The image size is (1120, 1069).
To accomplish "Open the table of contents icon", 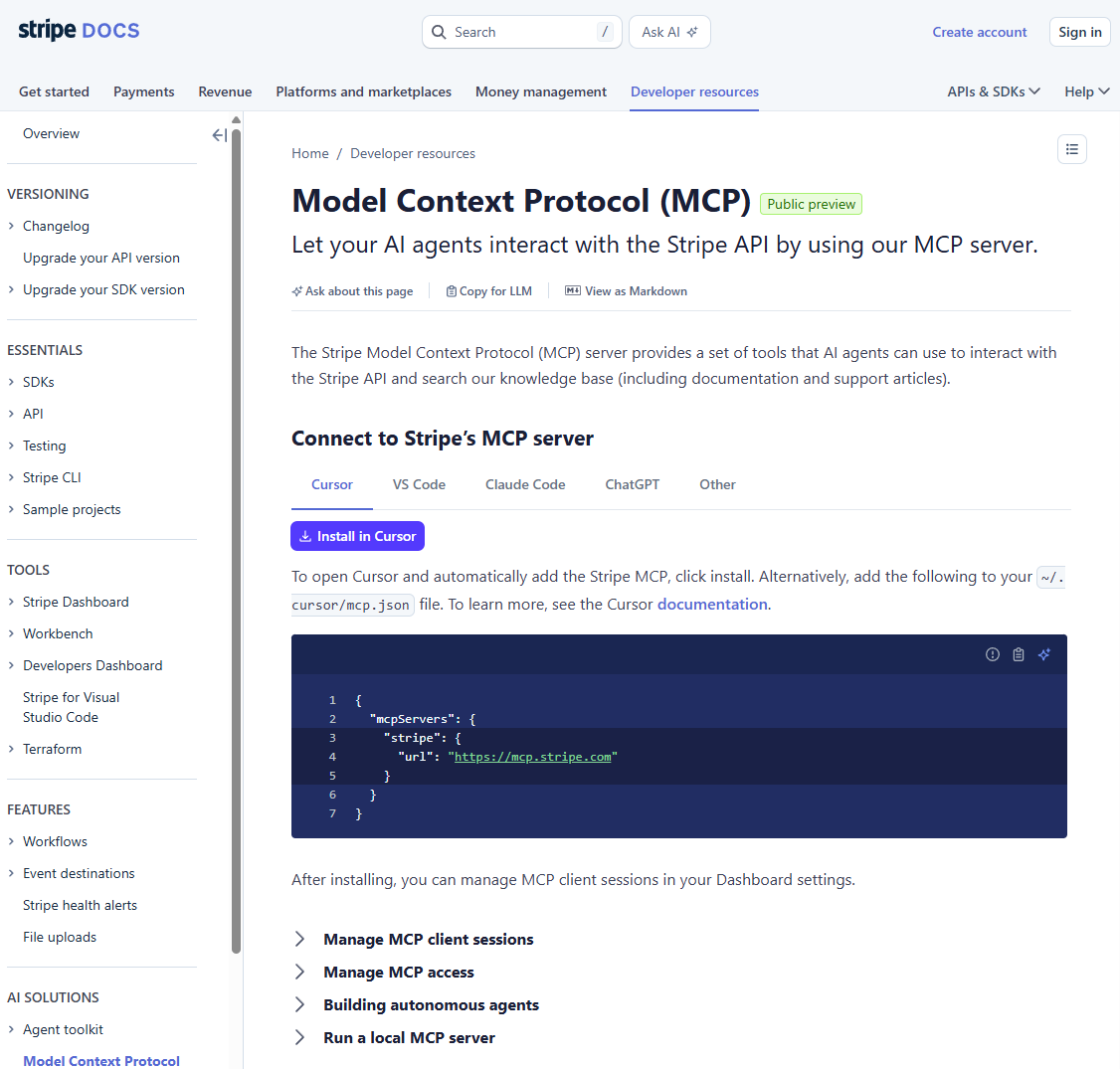I will 1071,149.
